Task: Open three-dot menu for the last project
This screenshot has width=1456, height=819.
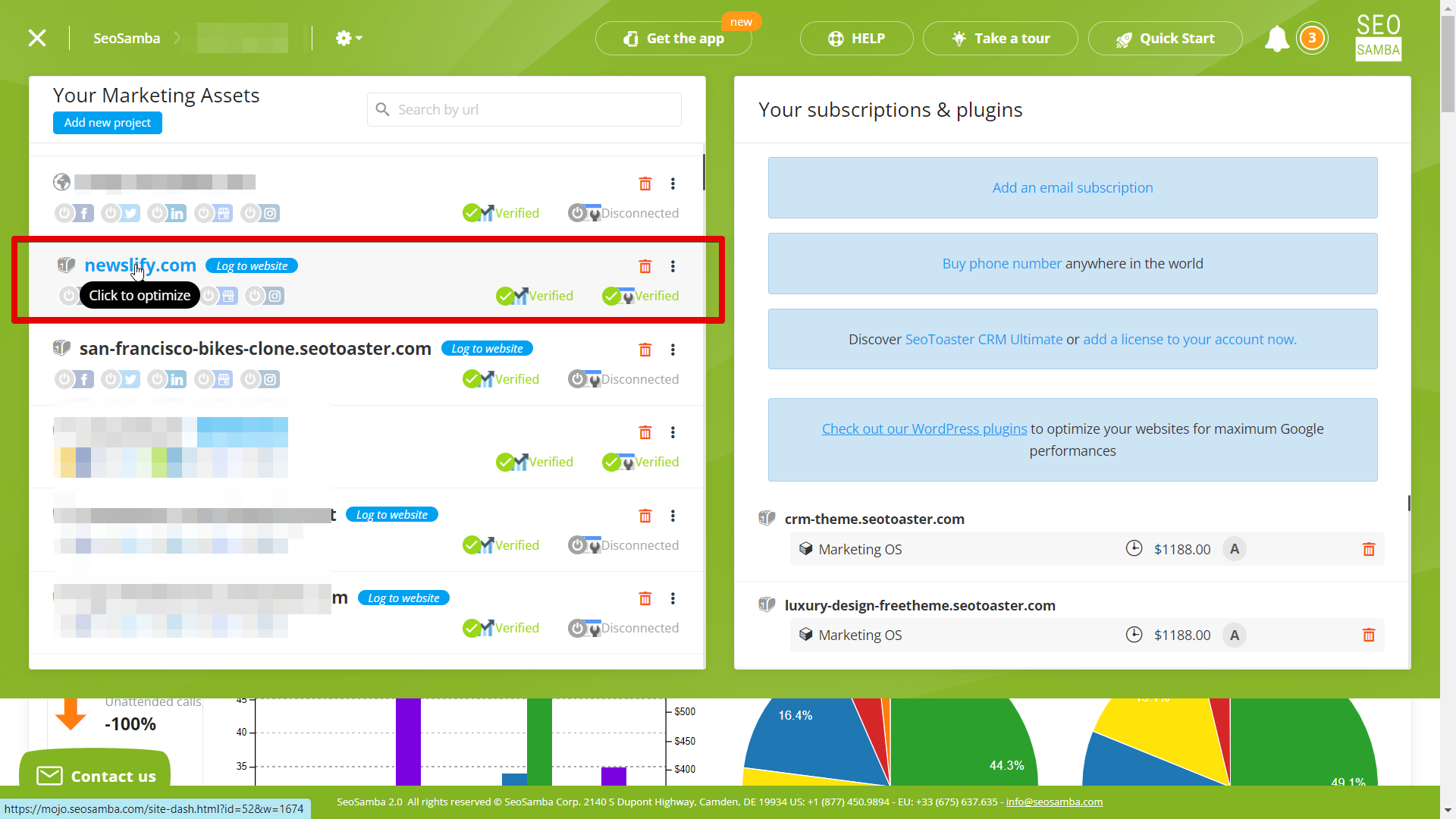Action: [673, 598]
